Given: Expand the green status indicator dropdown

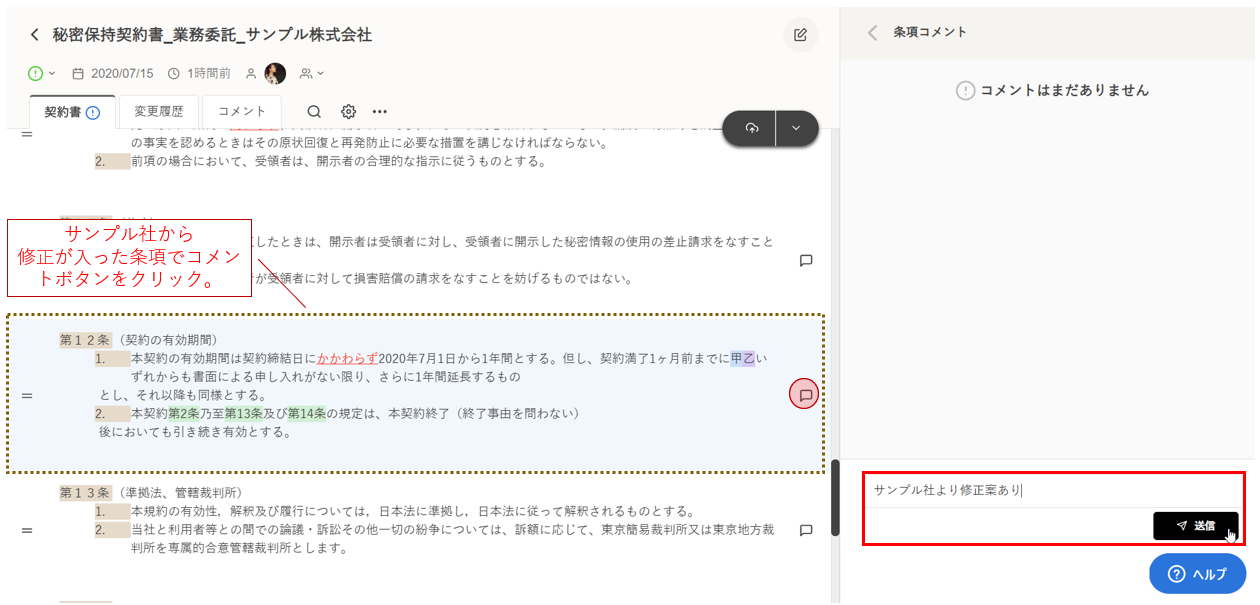Looking at the screenshot, I should coord(42,73).
